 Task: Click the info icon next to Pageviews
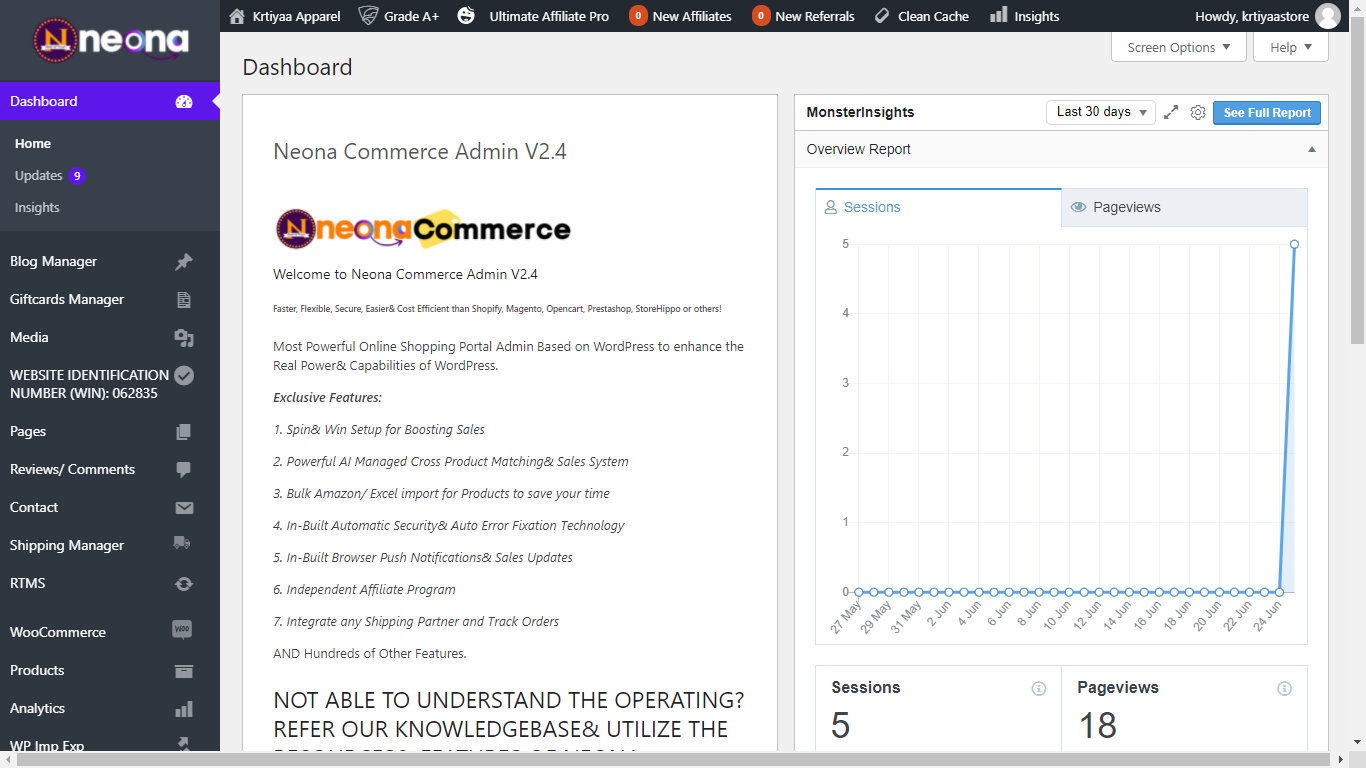(1285, 688)
